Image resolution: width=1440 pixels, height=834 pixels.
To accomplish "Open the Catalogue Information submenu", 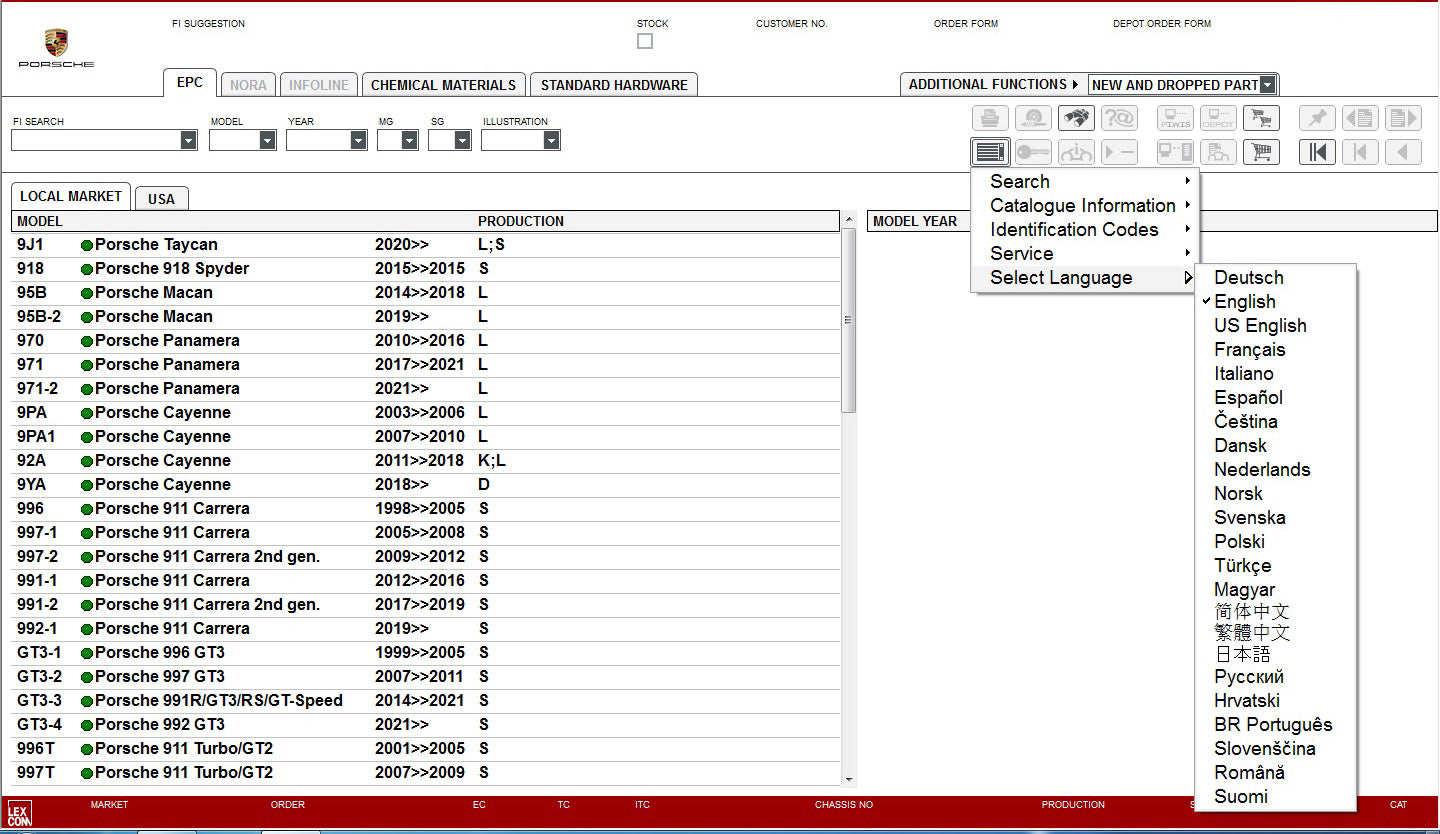I will click(x=1082, y=206).
